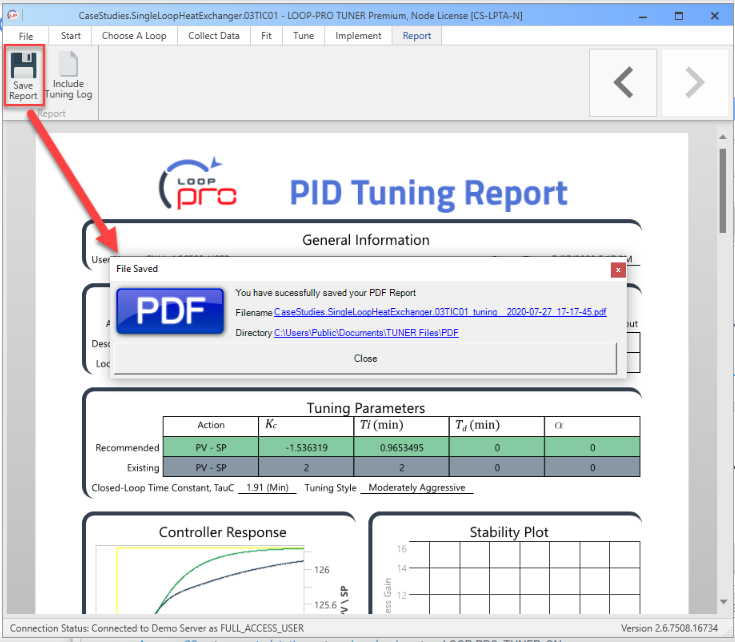Viewport: 735px width, 642px height.
Task: Toggle Include Tuning Log document icon
Action: point(68,64)
